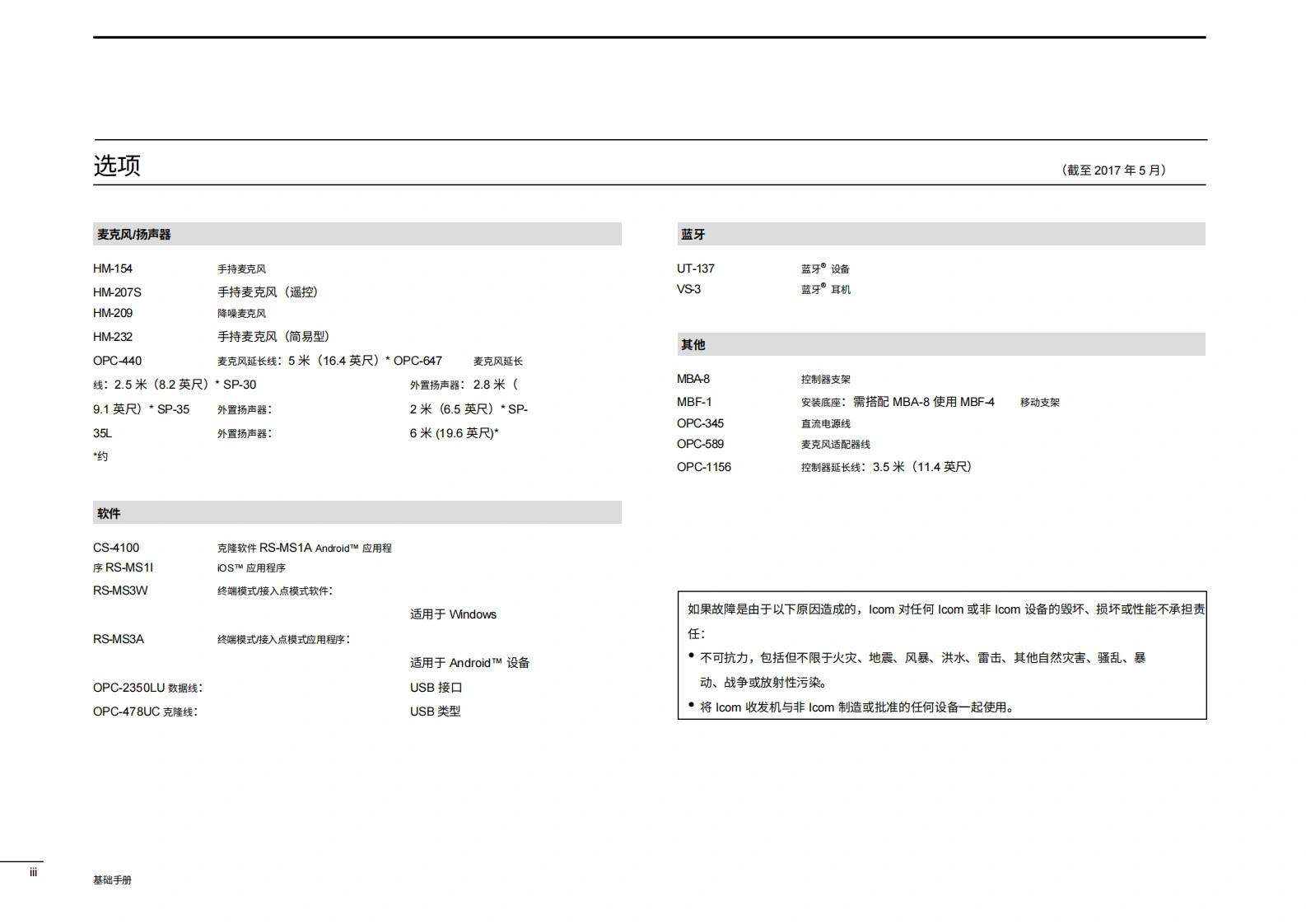The width and height of the screenshot is (1306, 924).
Task: Click the OPC-2350LU 数据线 entry
Action: click(x=147, y=688)
